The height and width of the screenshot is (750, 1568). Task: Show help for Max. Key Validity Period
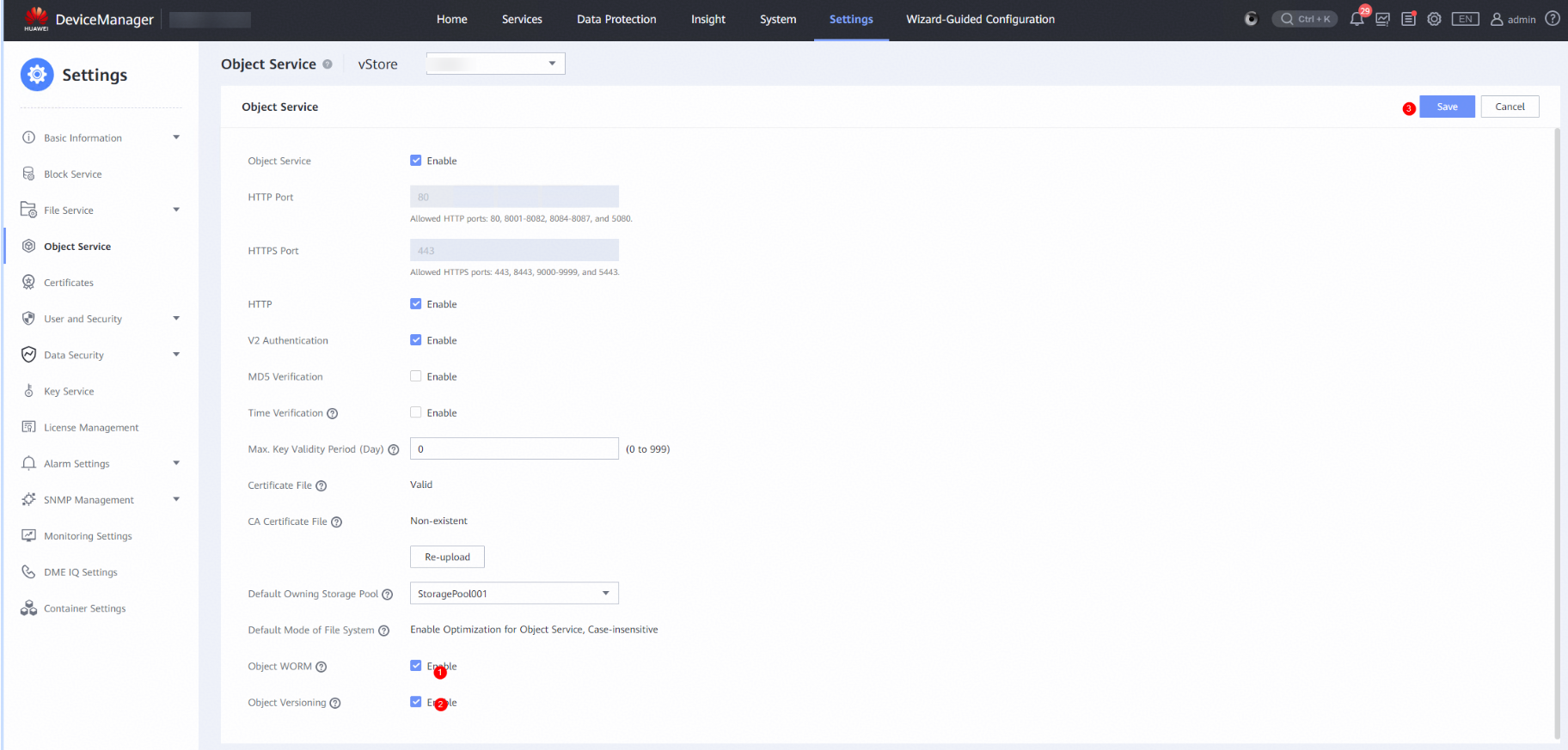pos(394,449)
